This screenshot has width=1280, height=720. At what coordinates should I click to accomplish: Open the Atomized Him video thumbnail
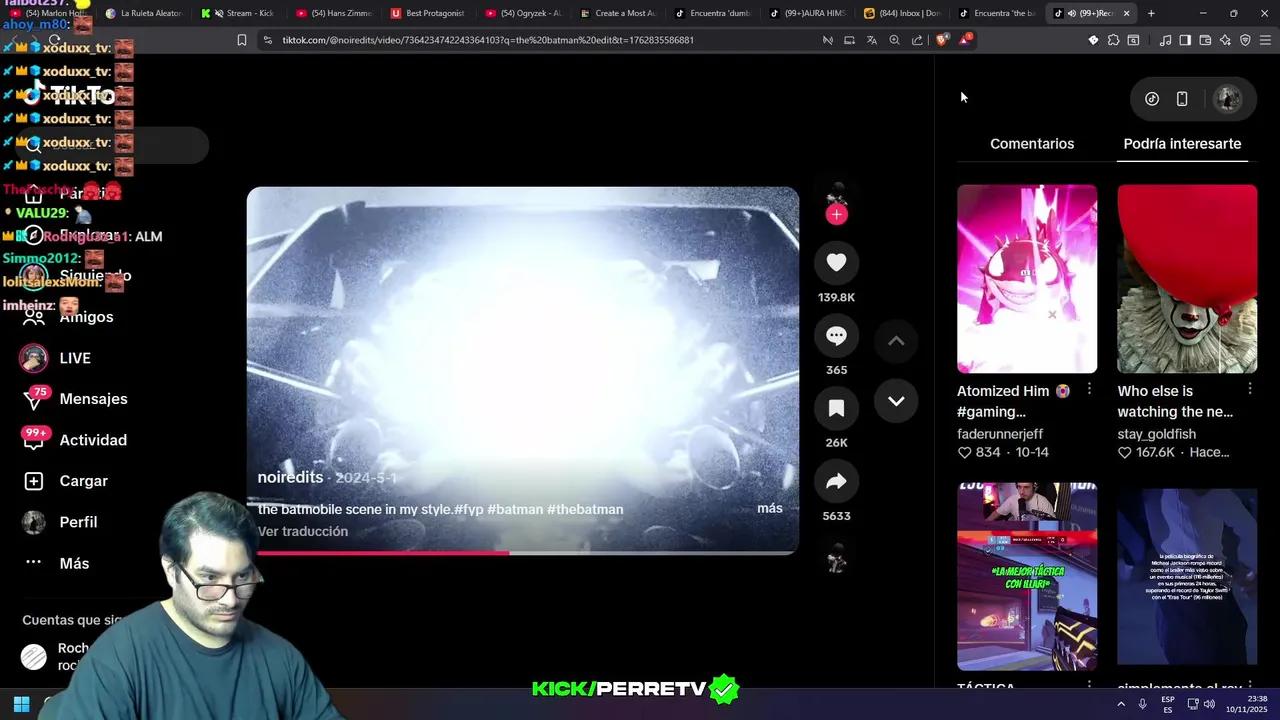pos(1027,279)
